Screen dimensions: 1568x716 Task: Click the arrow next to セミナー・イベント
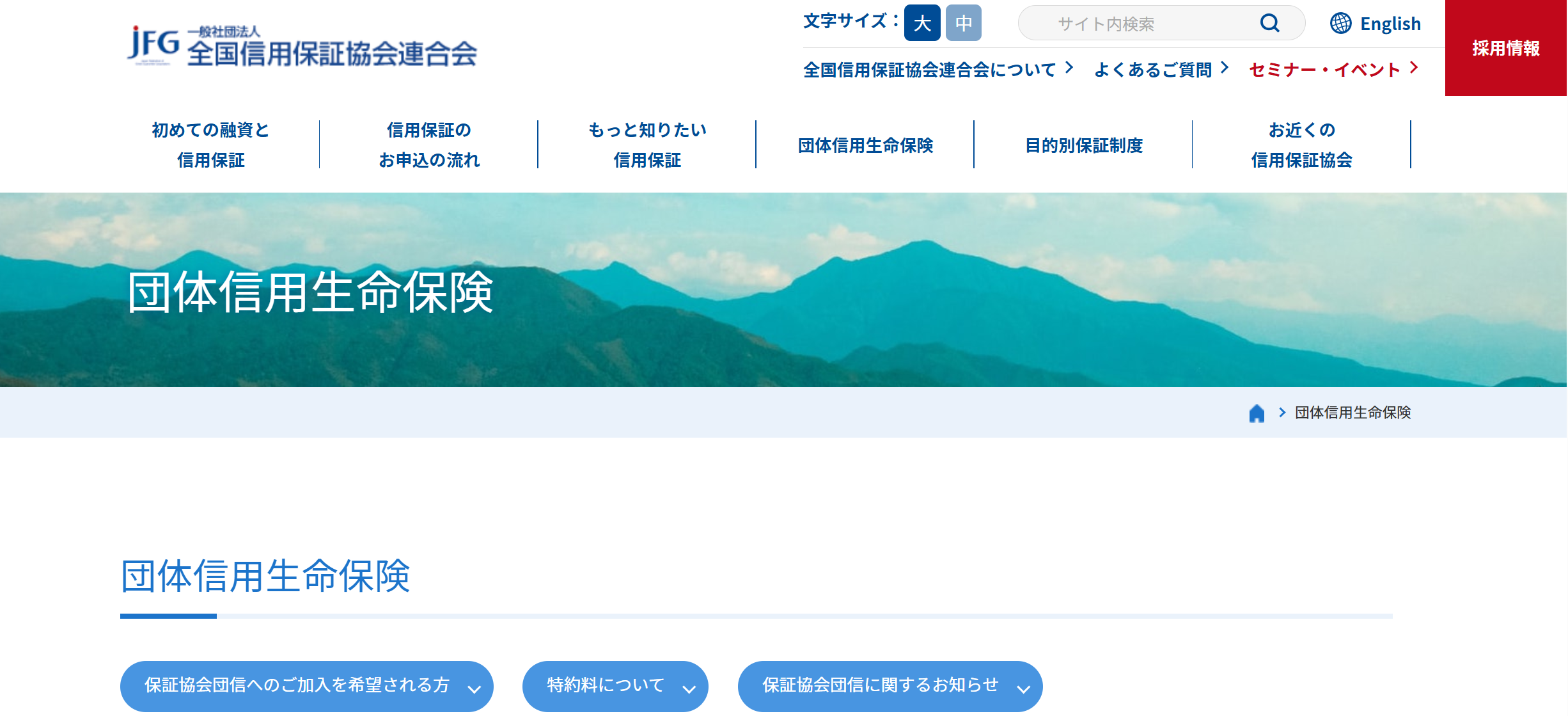1414,68
